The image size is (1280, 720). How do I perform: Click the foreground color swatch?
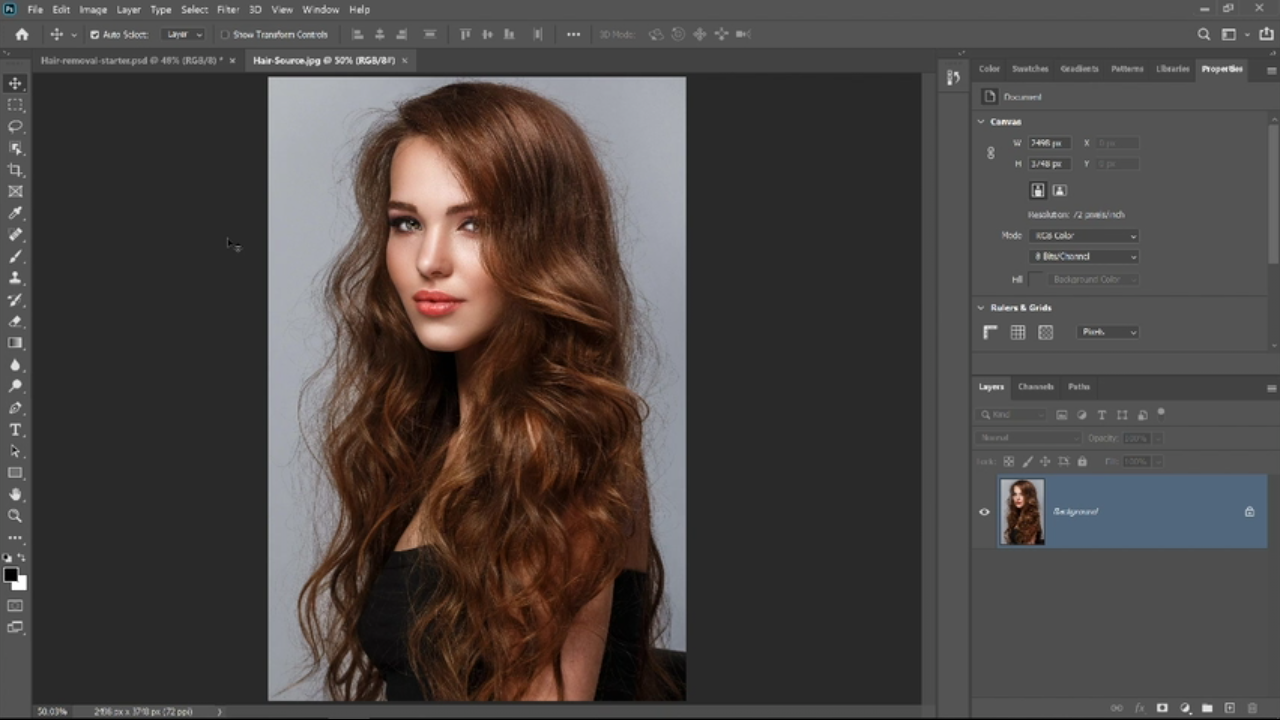click(10, 575)
